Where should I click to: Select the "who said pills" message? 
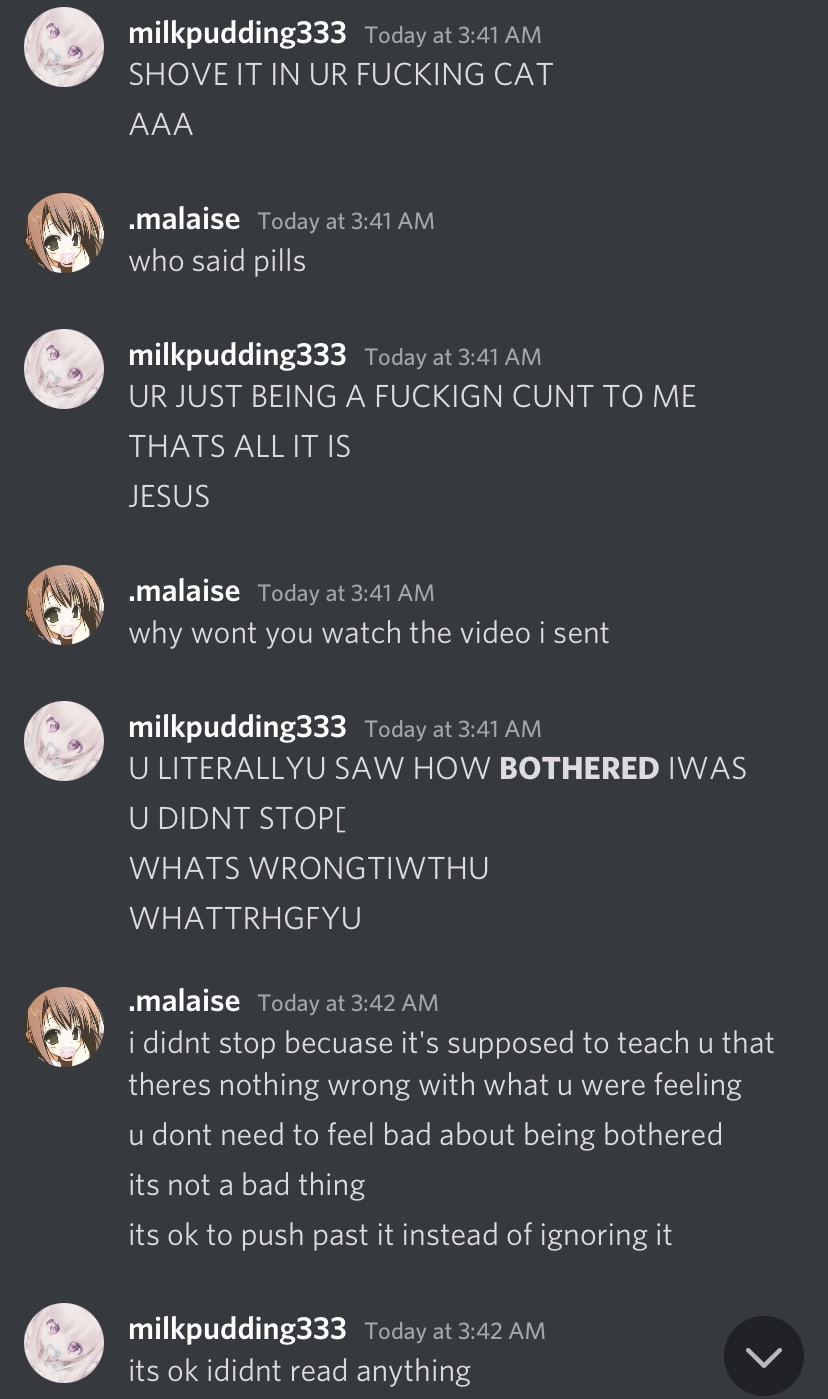pyautogui.click(x=217, y=261)
